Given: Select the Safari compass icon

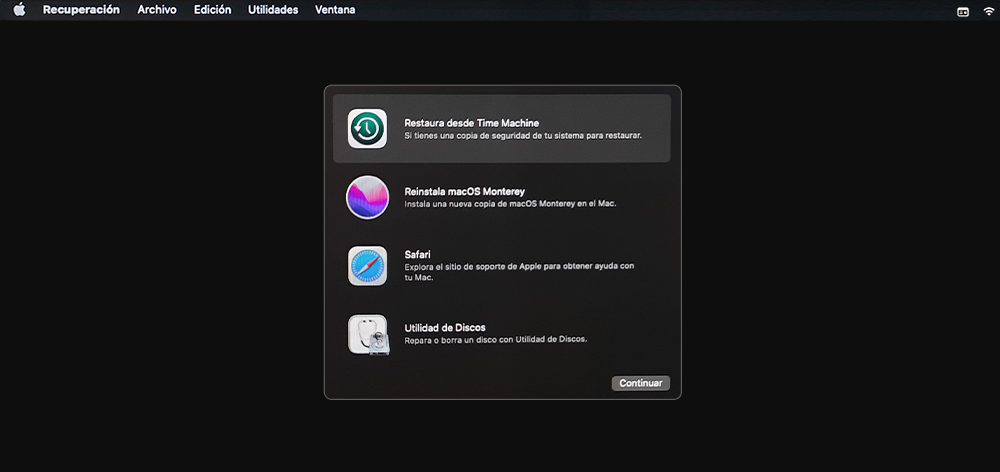Looking at the screenshot, I should coord(367,266).
